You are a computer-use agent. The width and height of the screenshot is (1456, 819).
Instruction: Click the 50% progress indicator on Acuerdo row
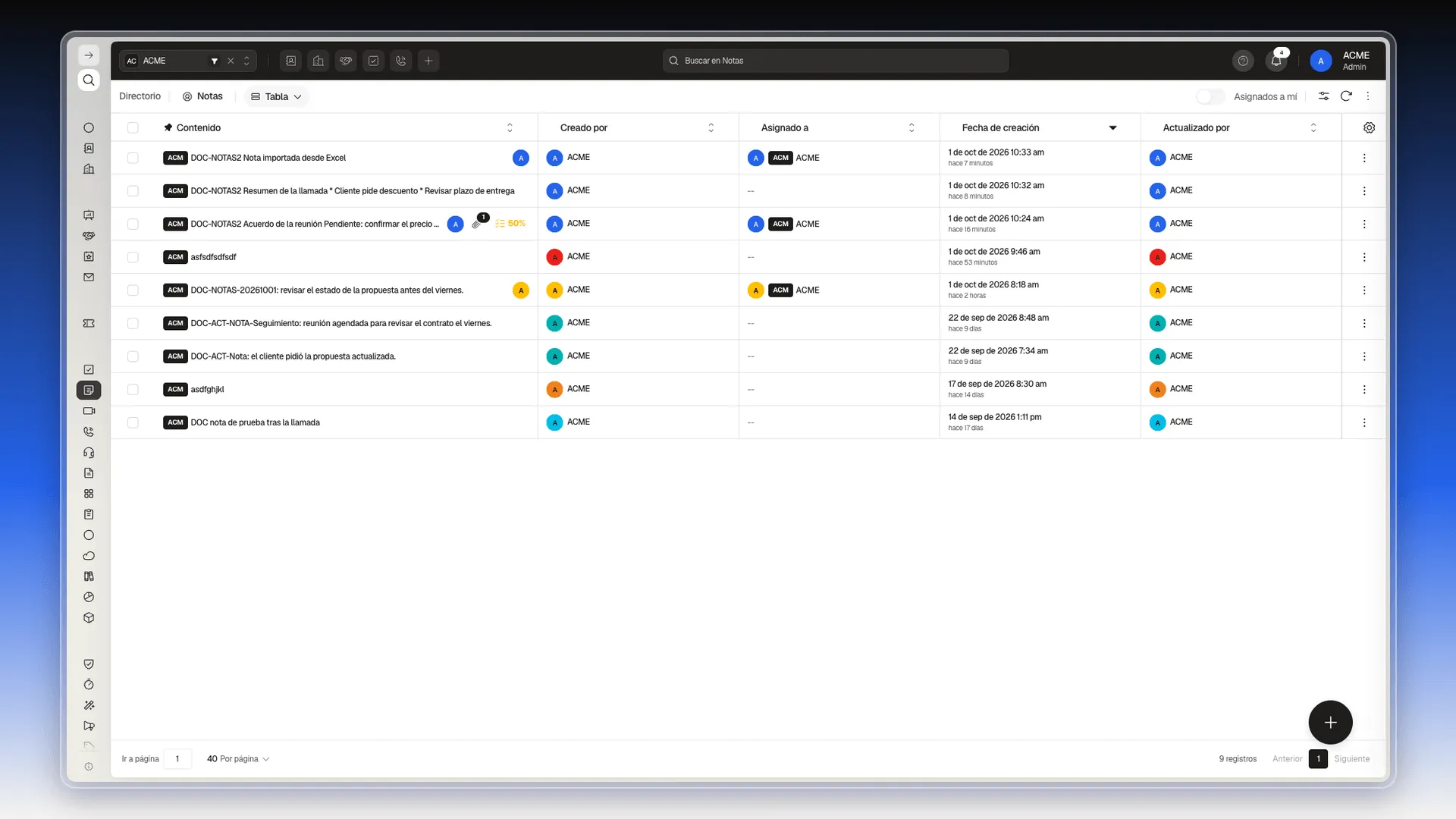tap(510, 224)
